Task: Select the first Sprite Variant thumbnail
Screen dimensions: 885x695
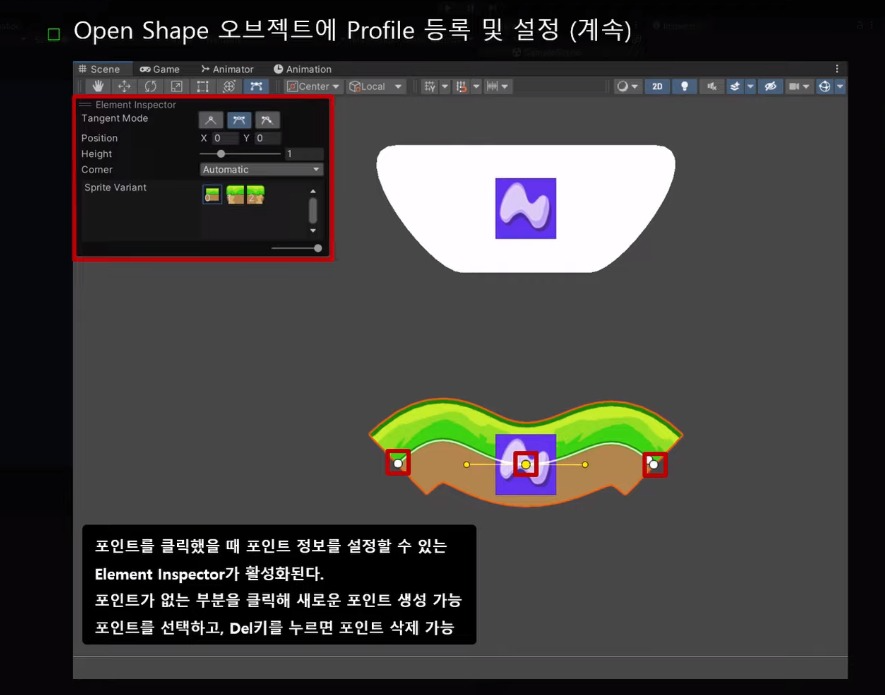Action: point(213,194)
